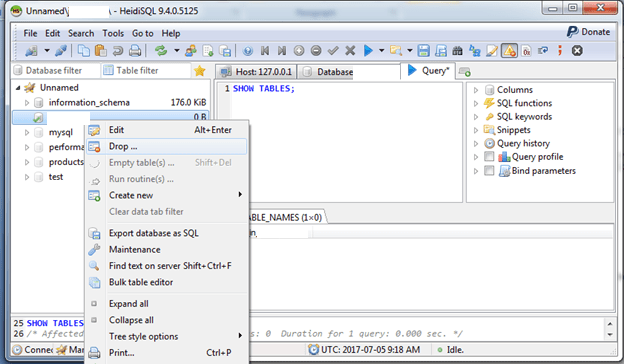The height and width of the screenshot is (364, 624).
Task: Expand the SQL keywords helper node
Action: point(476,117)
